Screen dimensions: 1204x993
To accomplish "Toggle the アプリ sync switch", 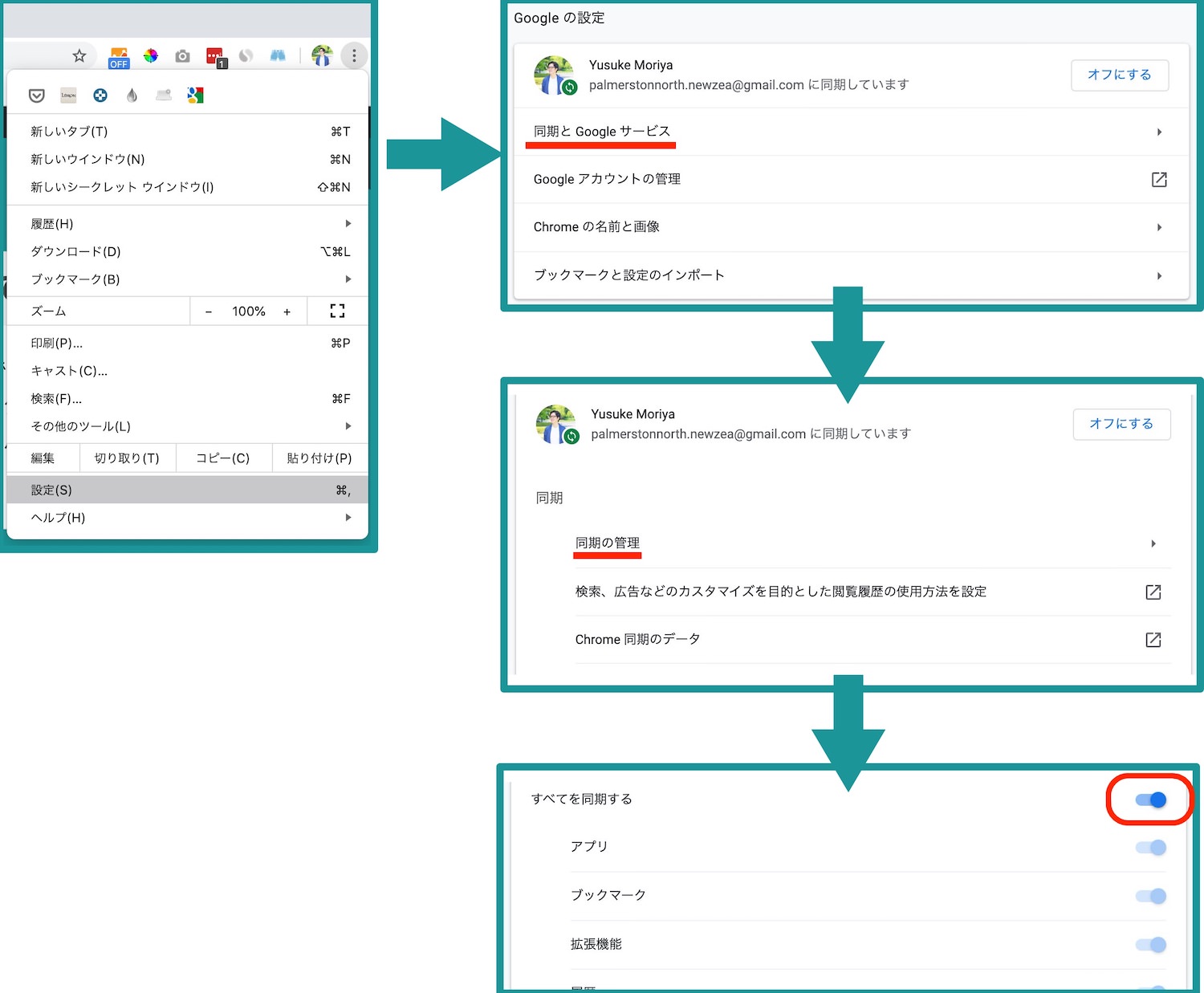I will [1151, 848].
